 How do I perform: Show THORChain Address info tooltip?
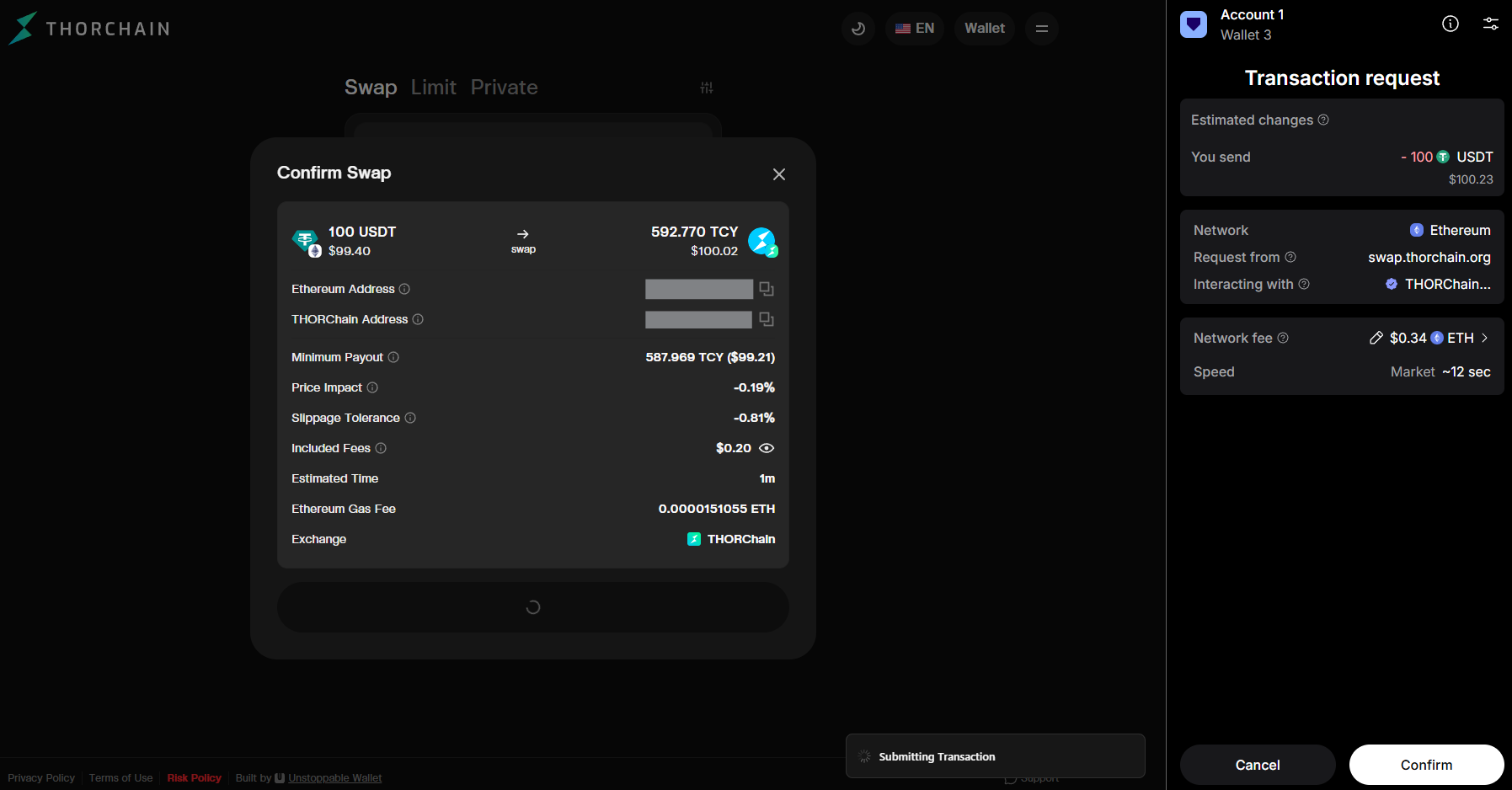(418, 319)
